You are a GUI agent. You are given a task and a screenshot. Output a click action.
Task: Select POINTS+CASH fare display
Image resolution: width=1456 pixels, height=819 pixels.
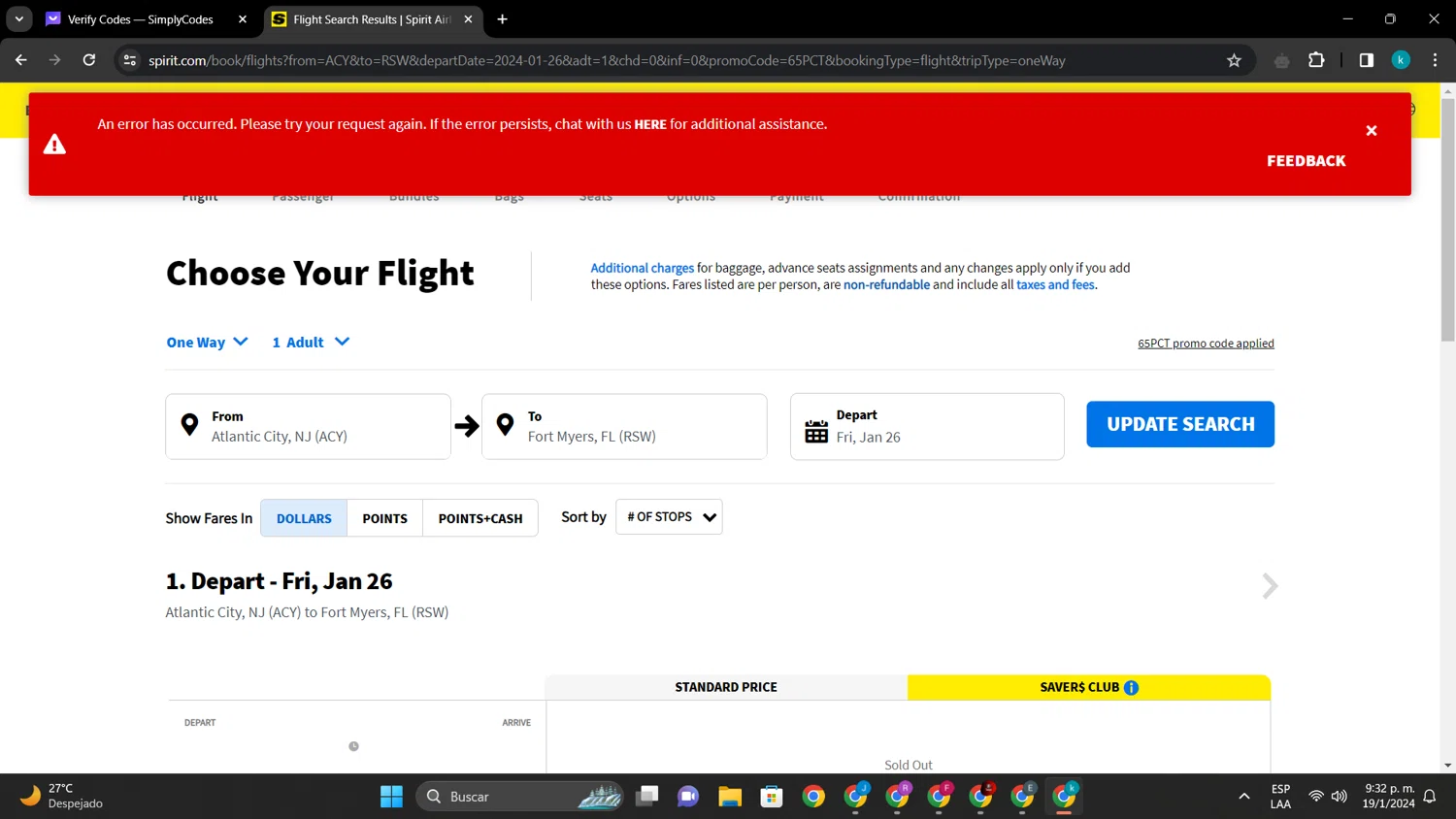tap(480, 518)
